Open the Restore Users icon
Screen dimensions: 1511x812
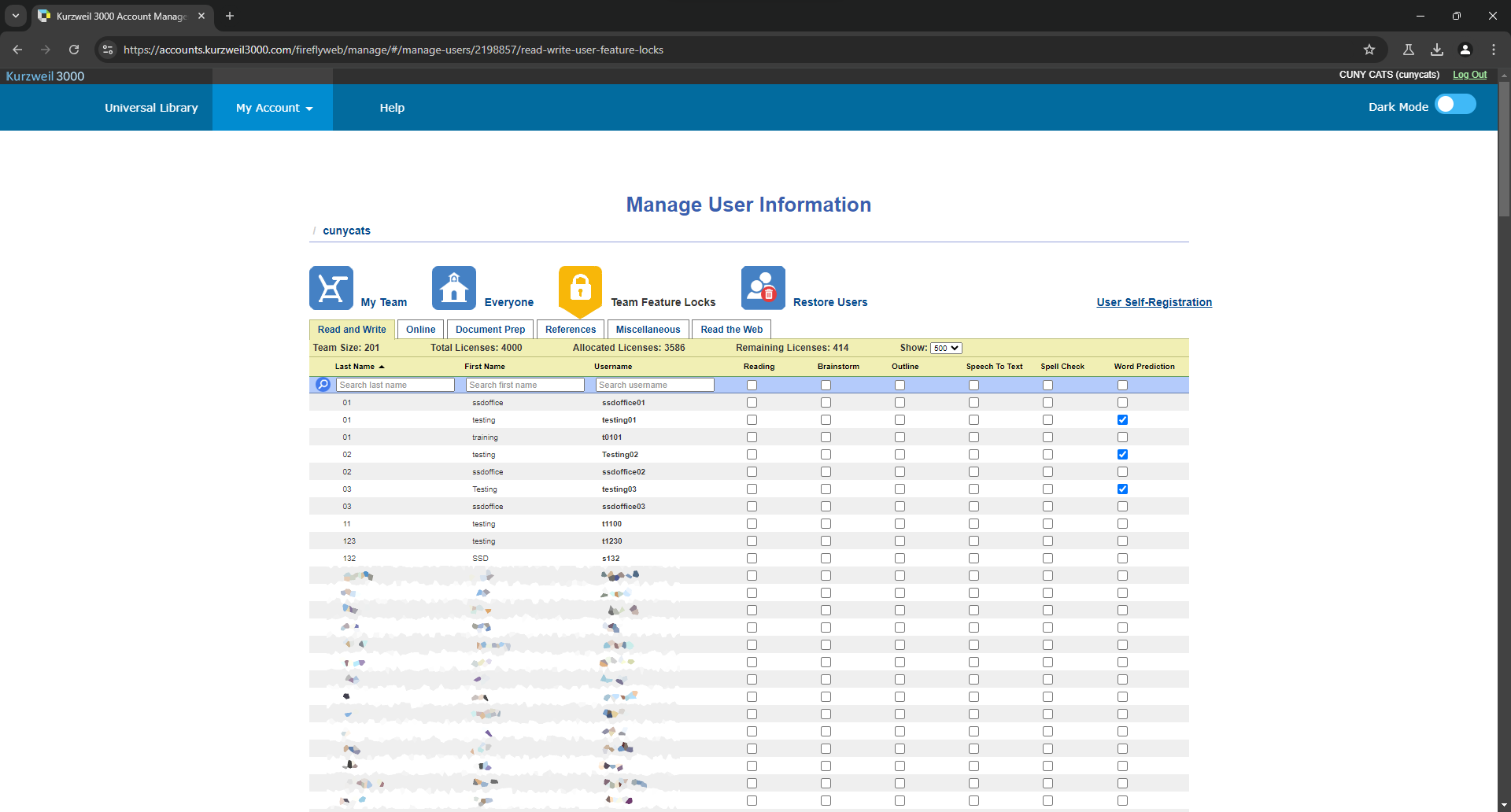point(763,288)
